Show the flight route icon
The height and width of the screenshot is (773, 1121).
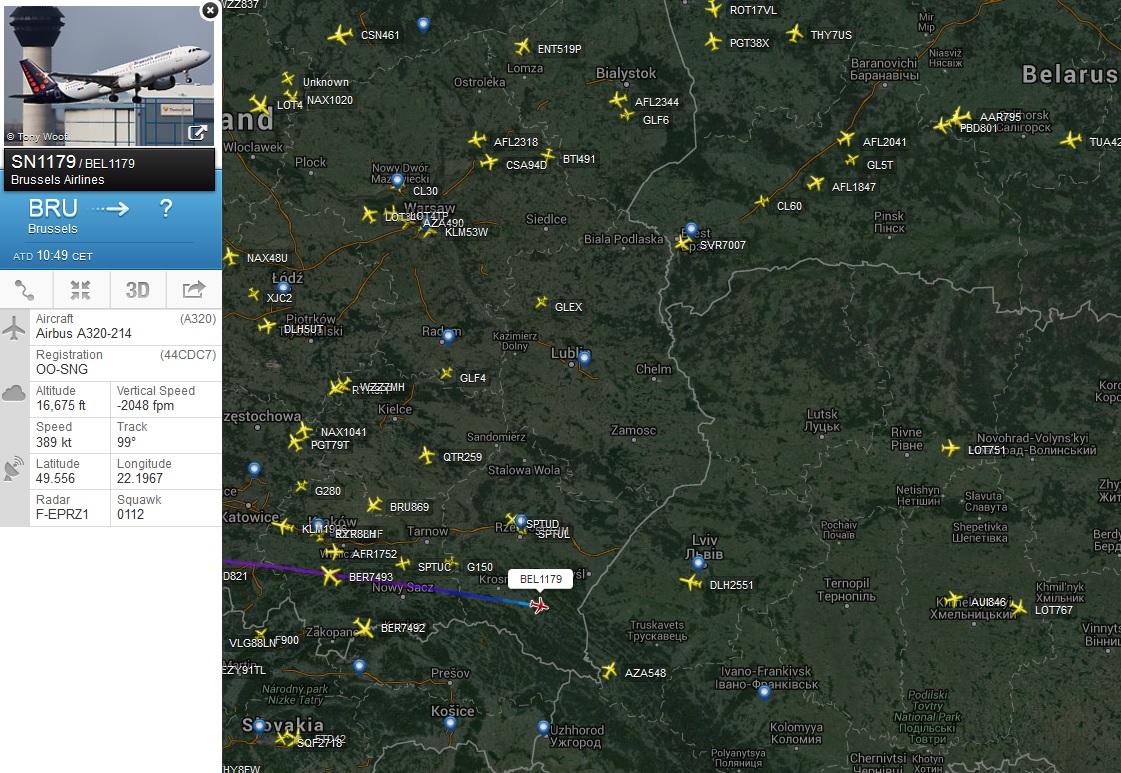click(26, 290)
